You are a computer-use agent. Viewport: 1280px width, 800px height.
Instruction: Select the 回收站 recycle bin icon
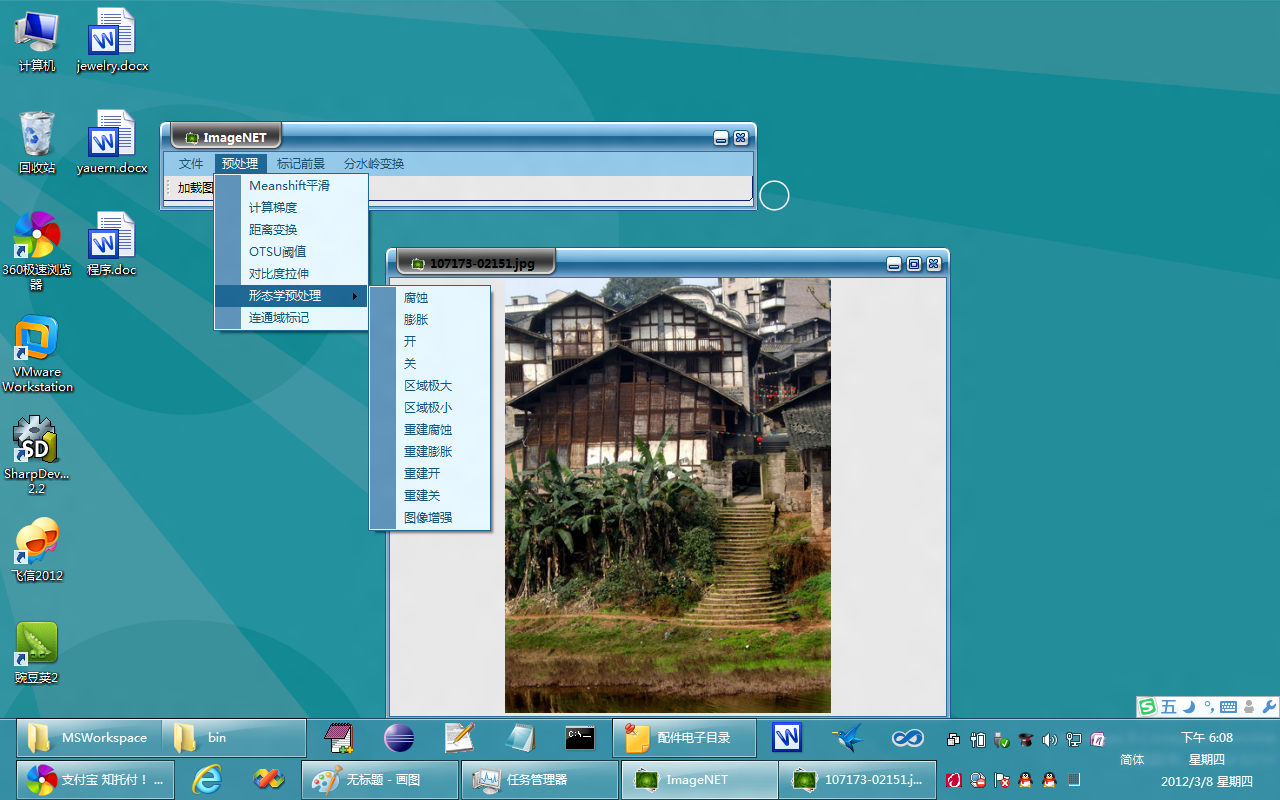pos(37,142)
